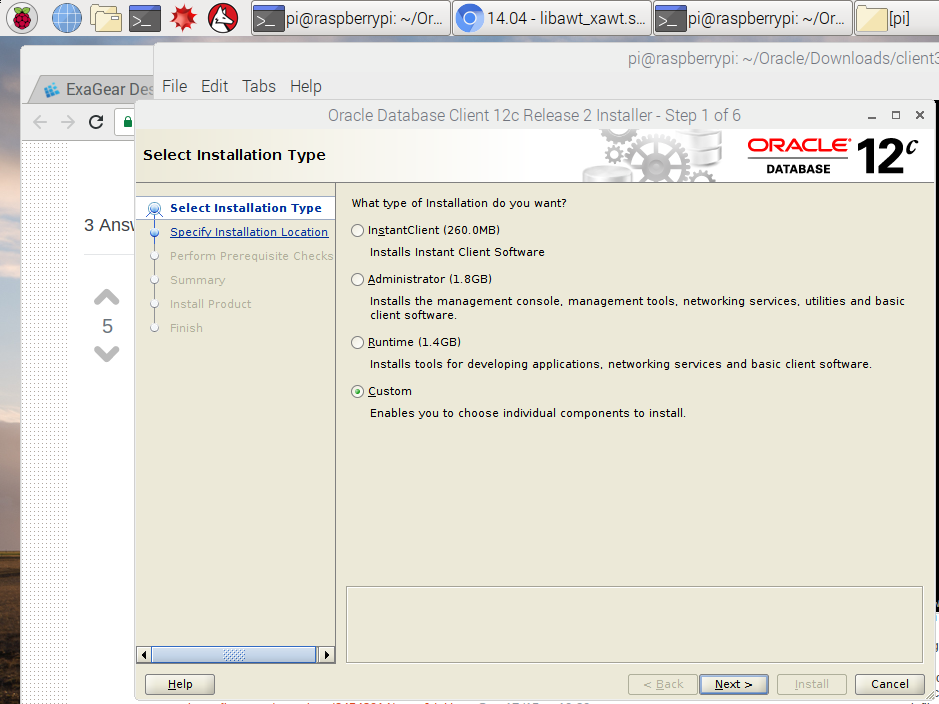
Task: Go to Specify Installation Location step link
Action: pyautogui.click(x=249, y=232)
